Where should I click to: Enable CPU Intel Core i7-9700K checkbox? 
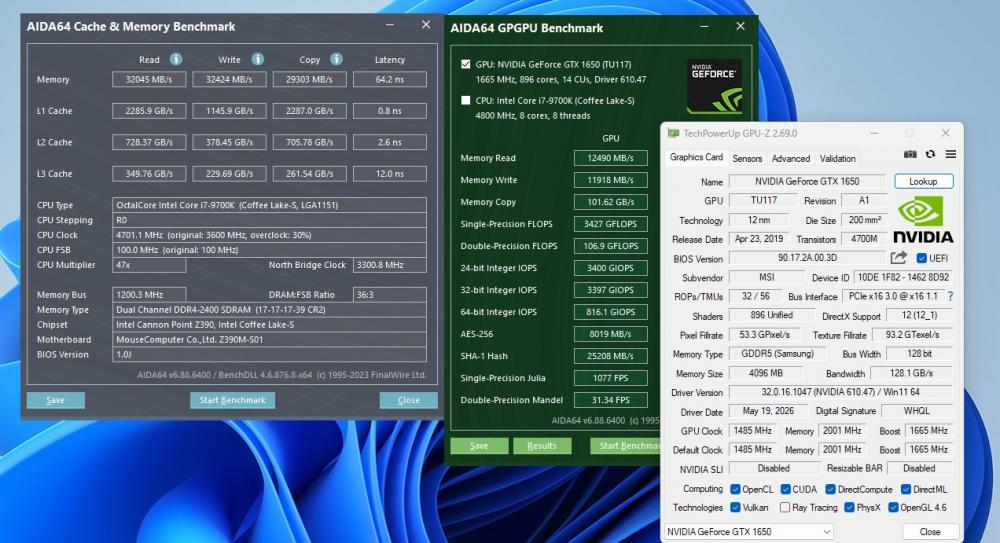pyautogui.click(x=466, y=100)
